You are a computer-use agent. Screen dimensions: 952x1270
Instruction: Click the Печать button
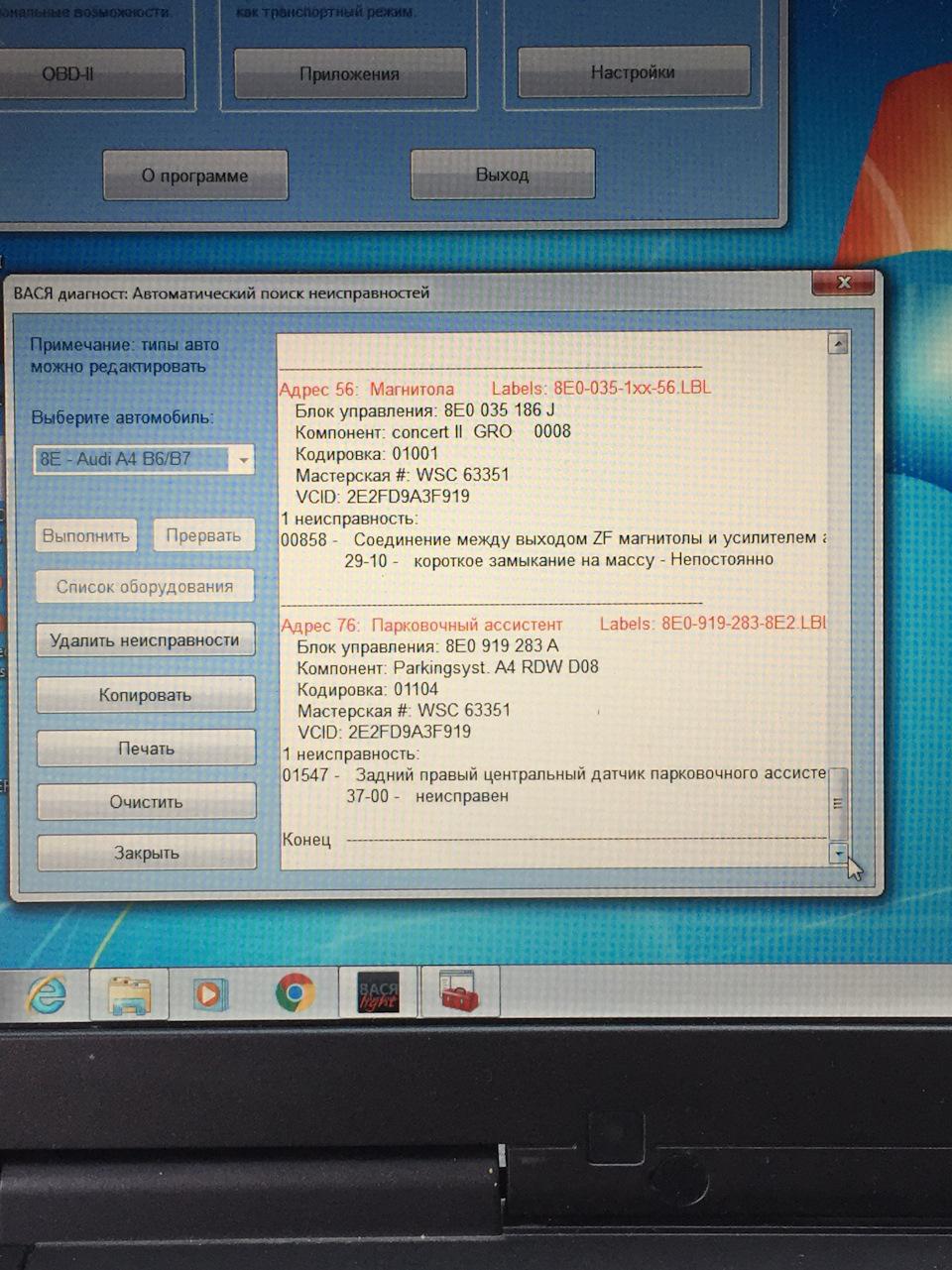coord(146,749)
